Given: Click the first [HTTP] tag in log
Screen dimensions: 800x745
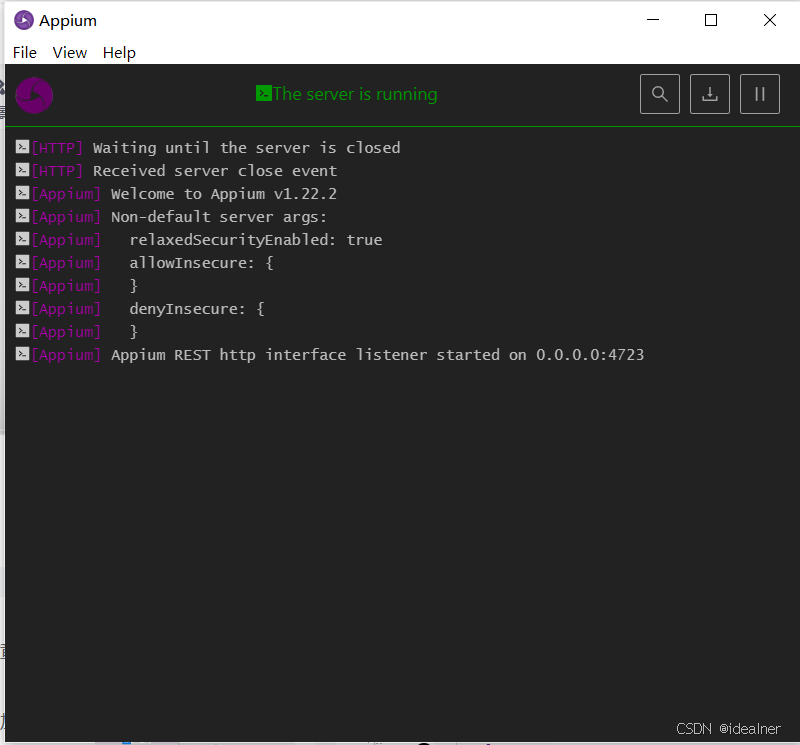Looking at the screenshot, I should click(57, 148).
